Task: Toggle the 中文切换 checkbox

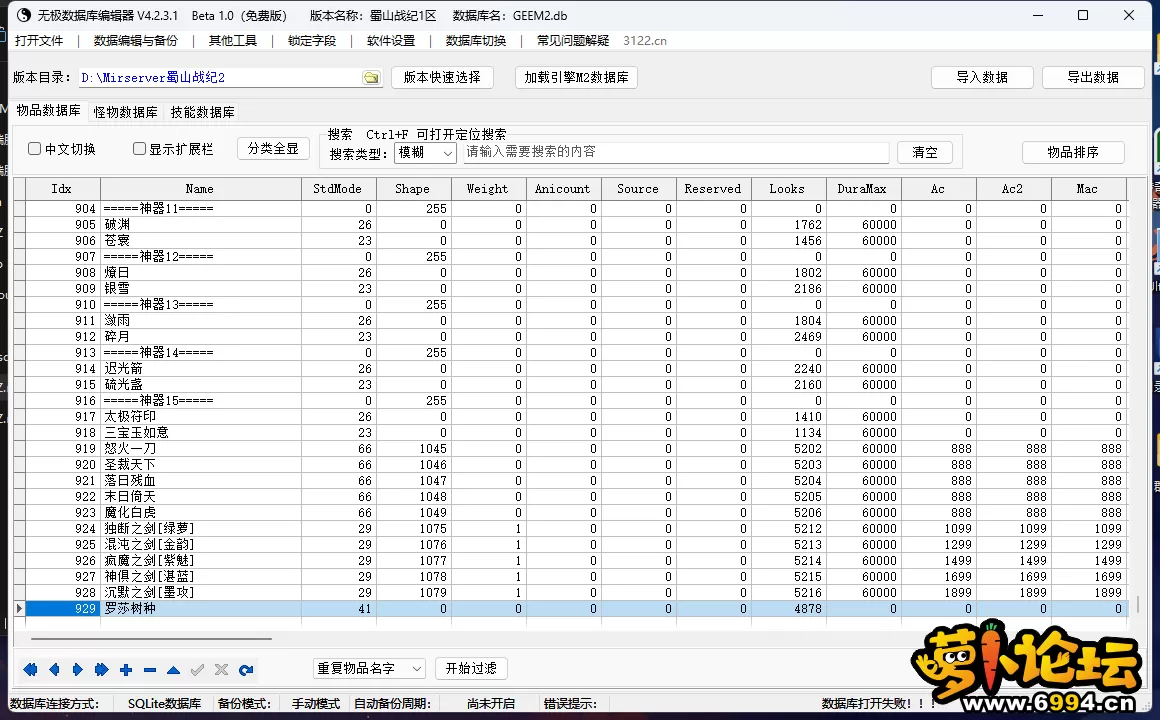Action: (x=34, y=149)
